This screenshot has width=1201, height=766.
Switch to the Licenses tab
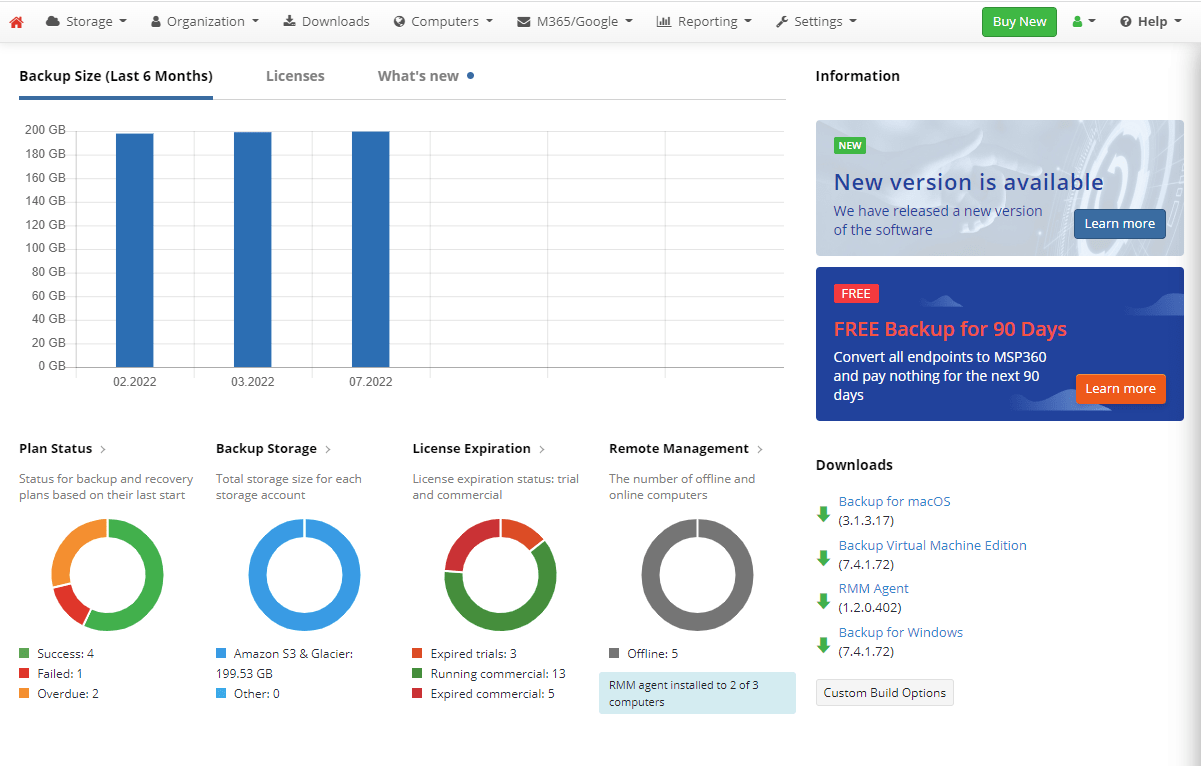(x=295, y=75)
